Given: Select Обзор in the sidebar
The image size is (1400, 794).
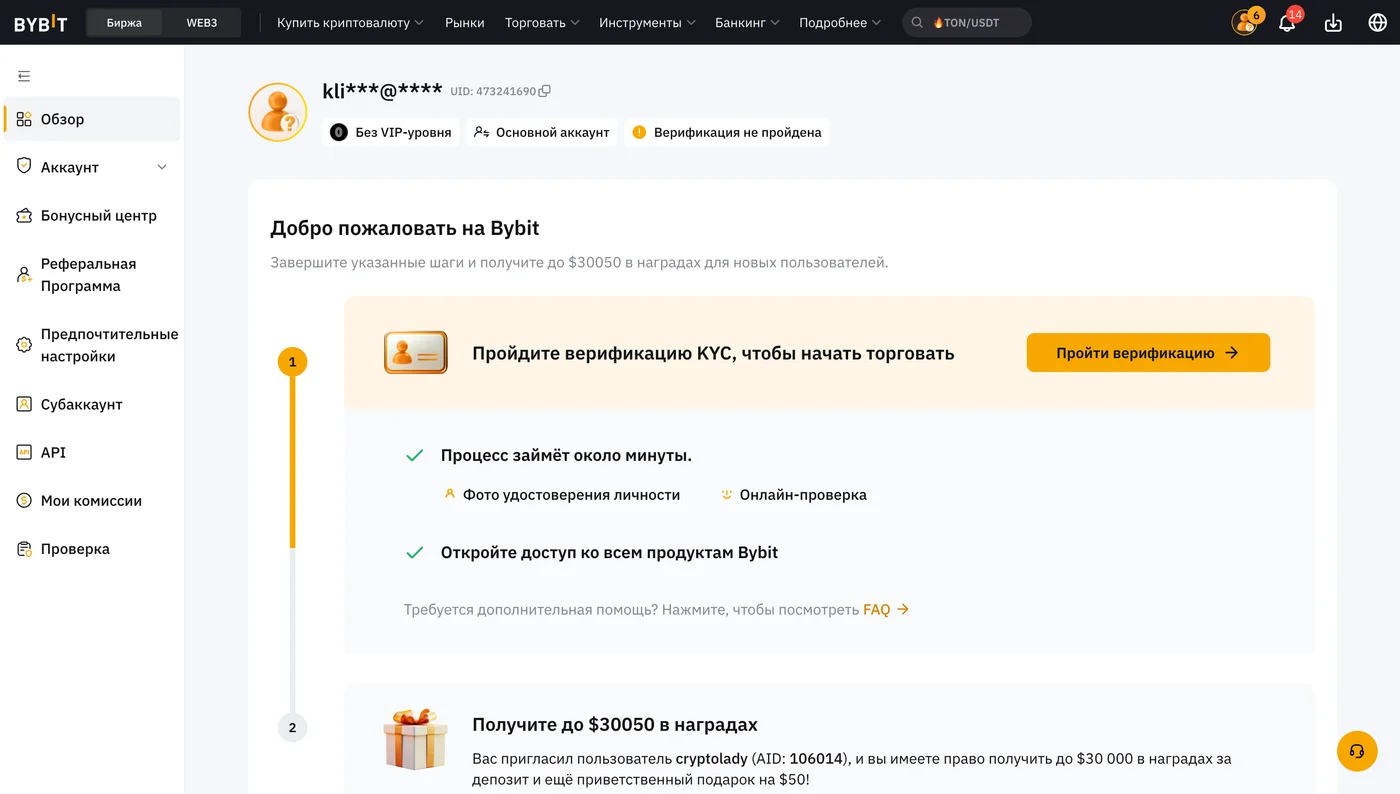Looking at the screenshot, I should click(92, 119).
